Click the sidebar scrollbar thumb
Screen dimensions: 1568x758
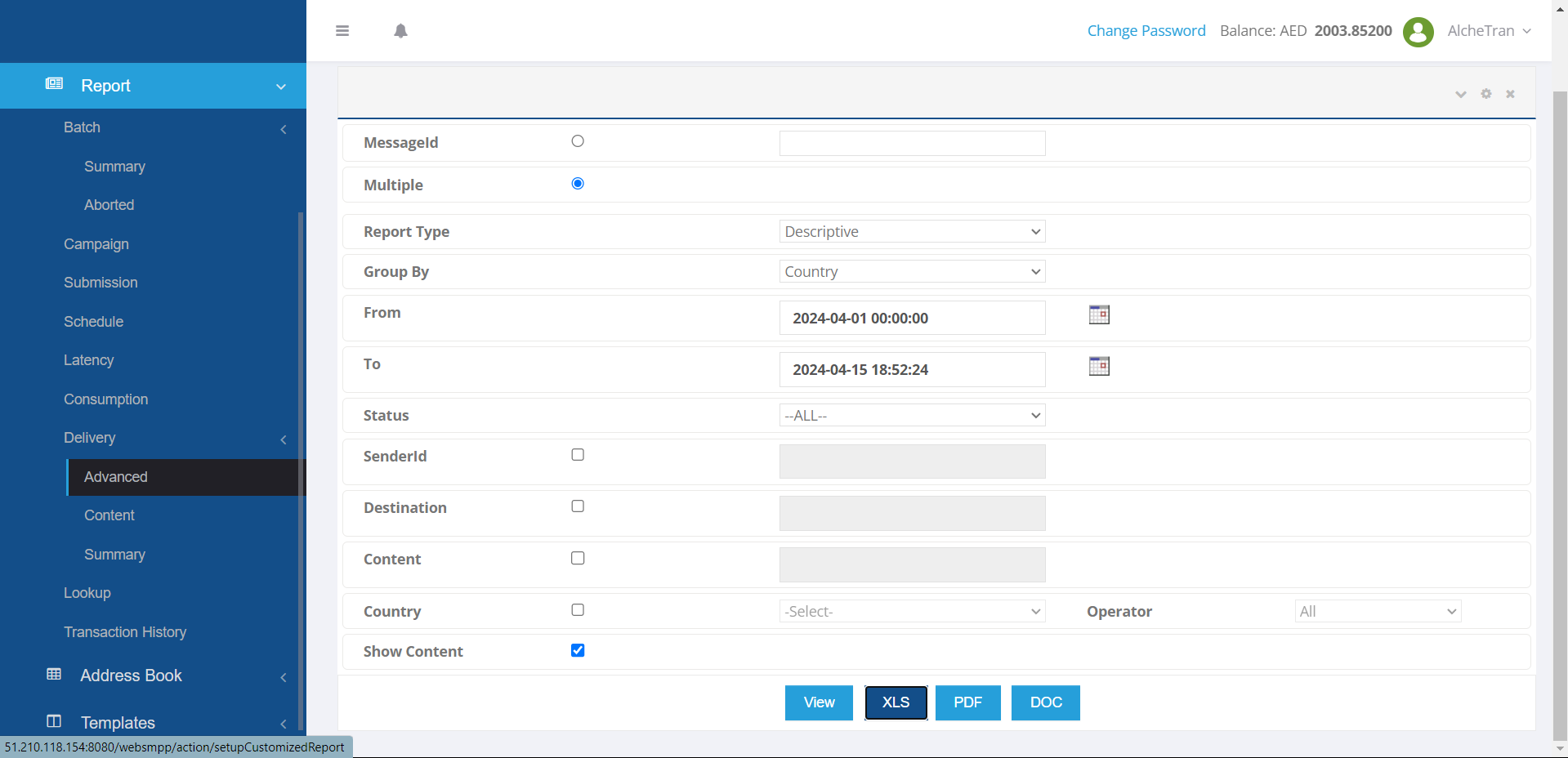301,470
